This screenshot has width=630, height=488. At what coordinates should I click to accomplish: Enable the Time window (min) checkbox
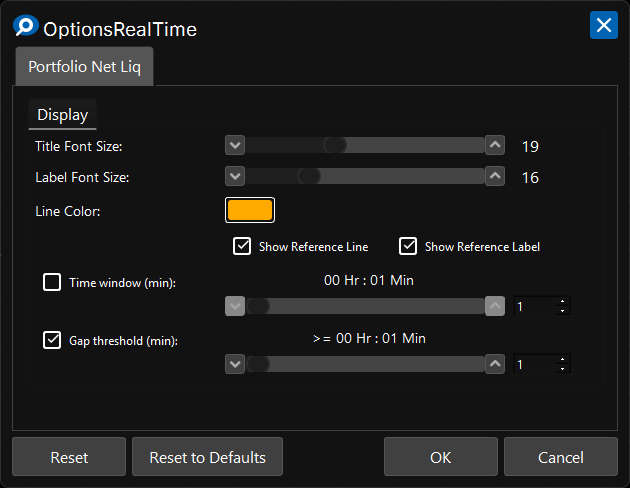point(52,282)
